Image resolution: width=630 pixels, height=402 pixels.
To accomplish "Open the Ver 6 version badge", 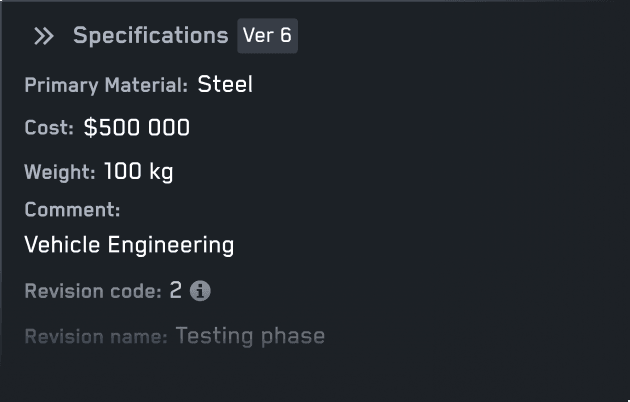I will [x=267, y=35].
